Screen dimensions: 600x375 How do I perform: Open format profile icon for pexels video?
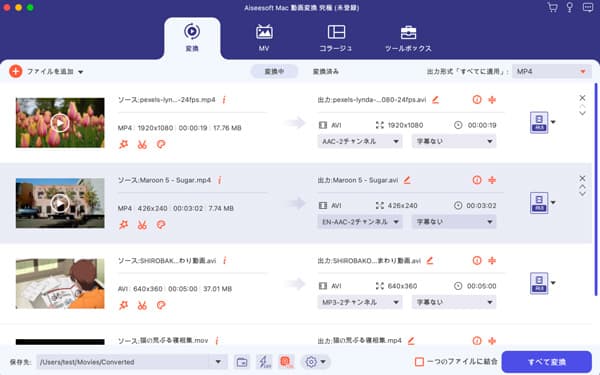[x=539, y=122]
